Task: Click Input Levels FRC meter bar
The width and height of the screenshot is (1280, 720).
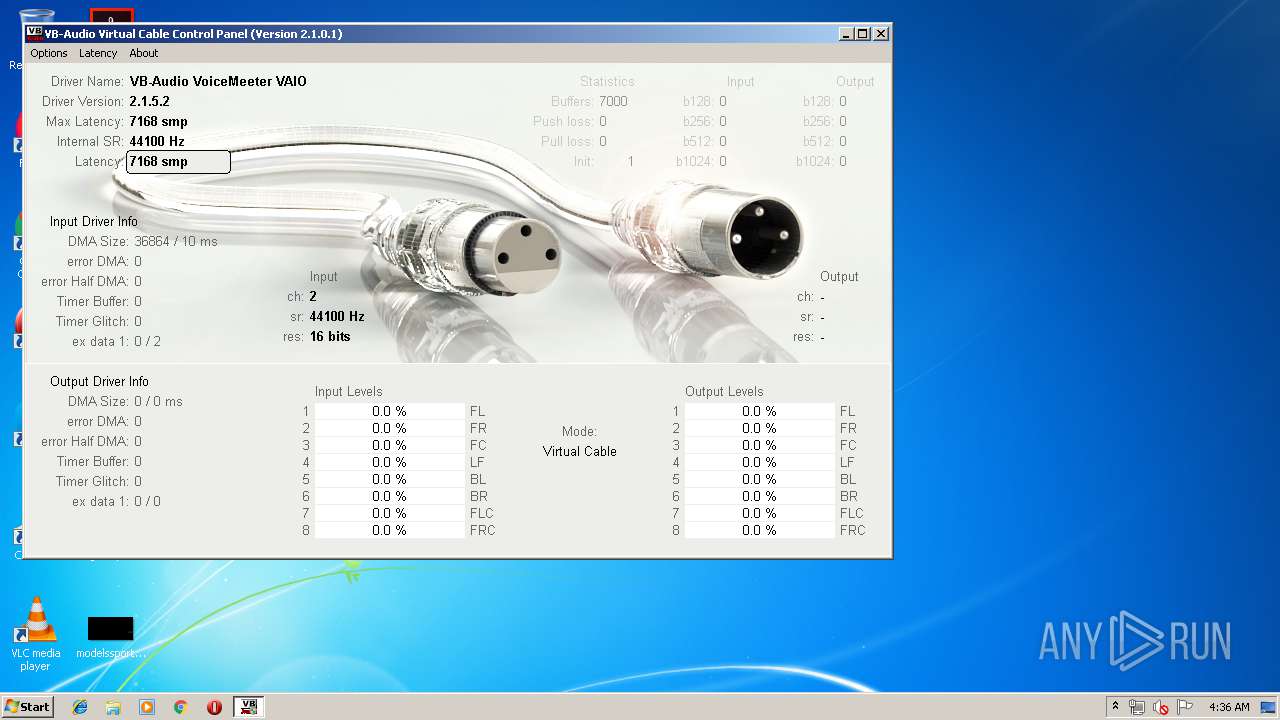Action: 390,530
